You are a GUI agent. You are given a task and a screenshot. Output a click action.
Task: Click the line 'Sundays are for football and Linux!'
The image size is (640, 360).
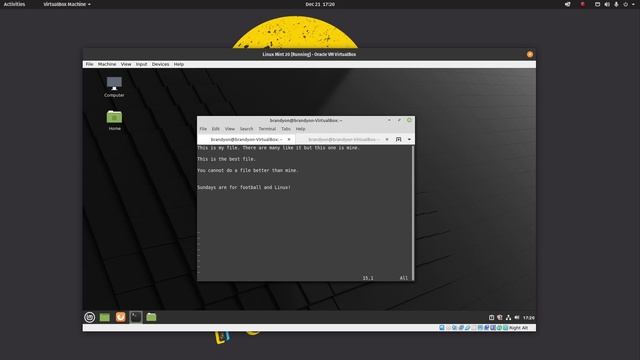[x=244, y=187]
